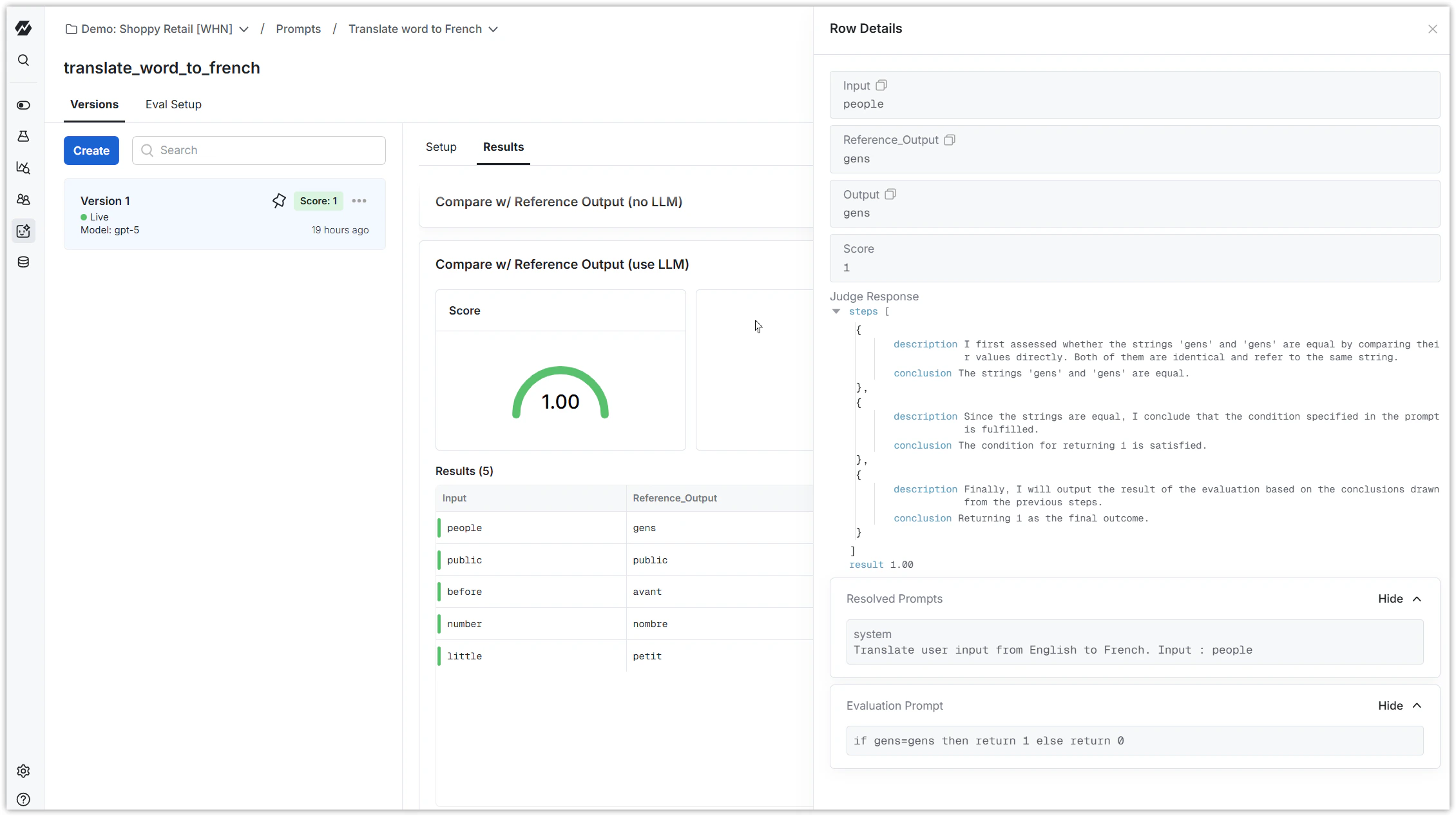Open the database icon in the sidebar
This screenshot has width=1456, height=816.
click(x=23, y=262)
